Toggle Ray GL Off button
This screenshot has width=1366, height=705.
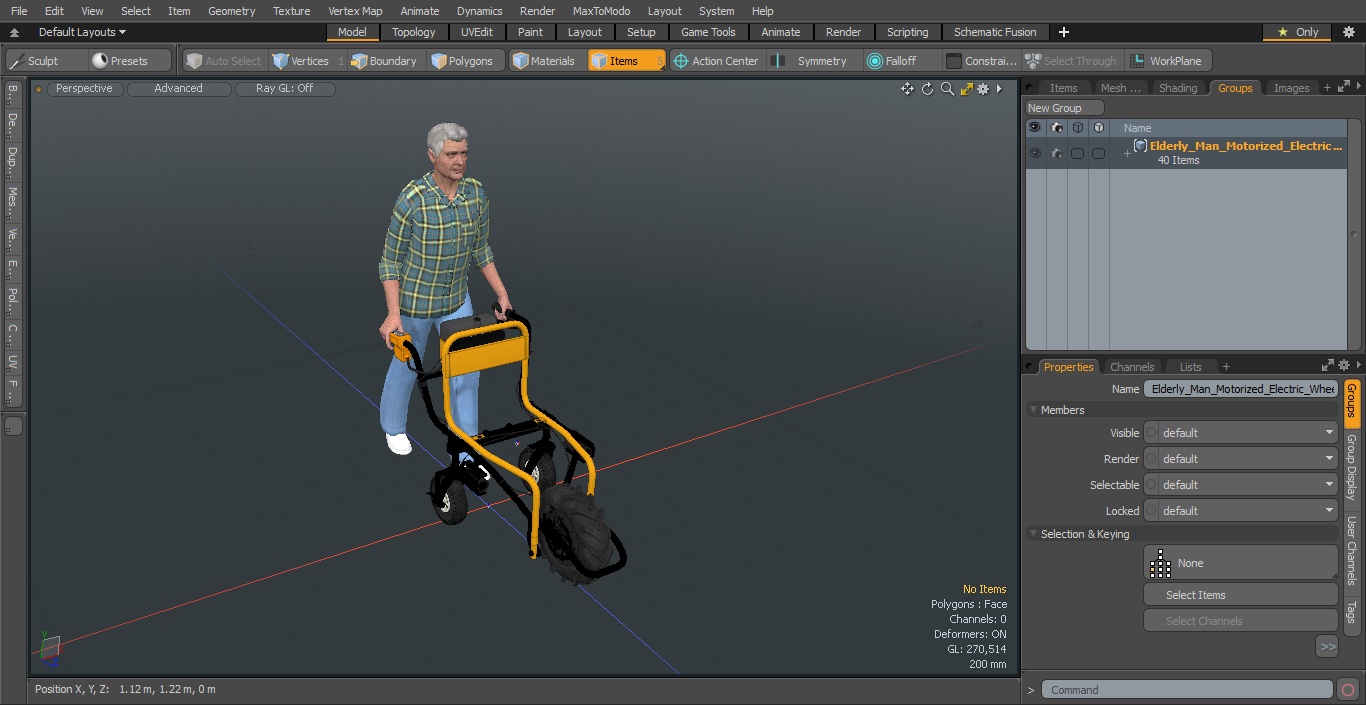(284, 89)
